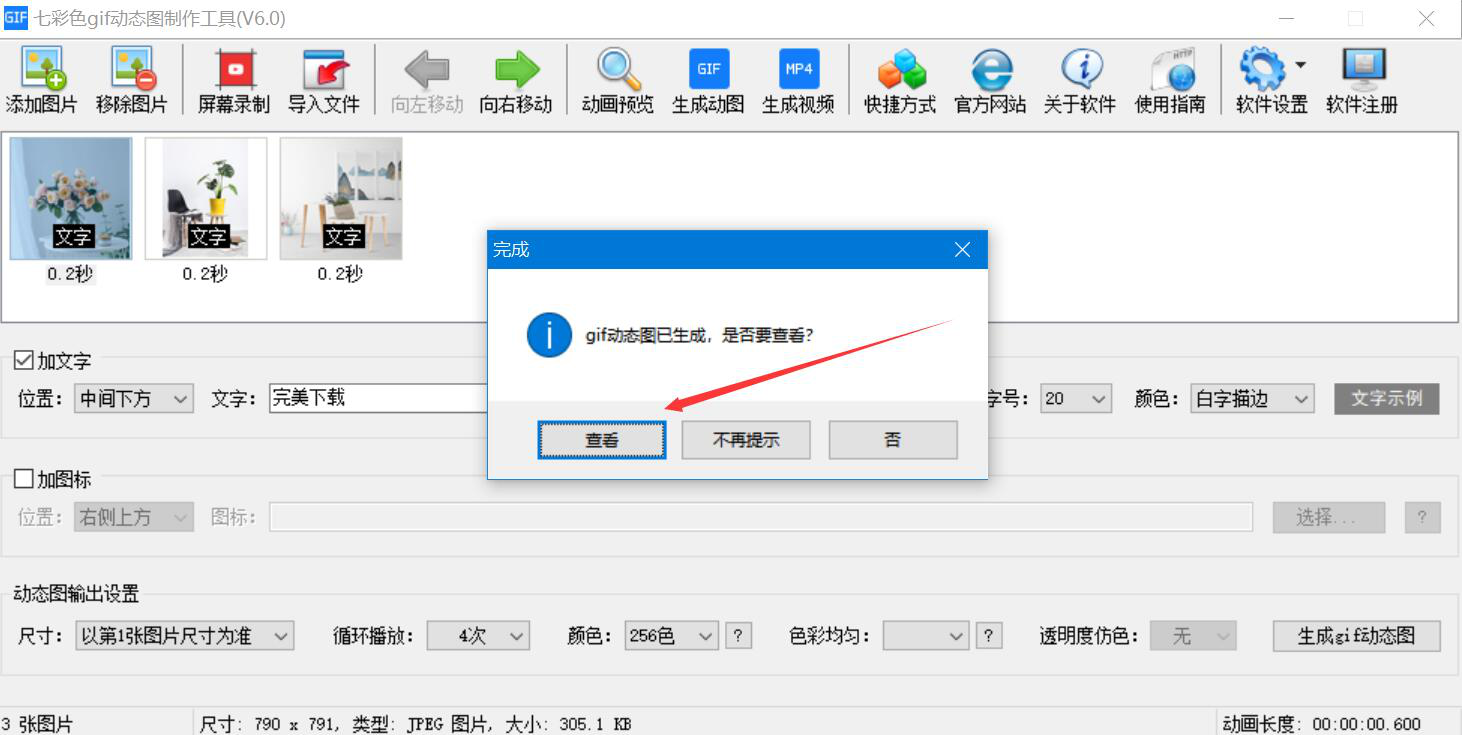The height and width of the screenshot is (735, 1462).
Task: Minimize the main application window
Action: click(x=1288, y=18)
